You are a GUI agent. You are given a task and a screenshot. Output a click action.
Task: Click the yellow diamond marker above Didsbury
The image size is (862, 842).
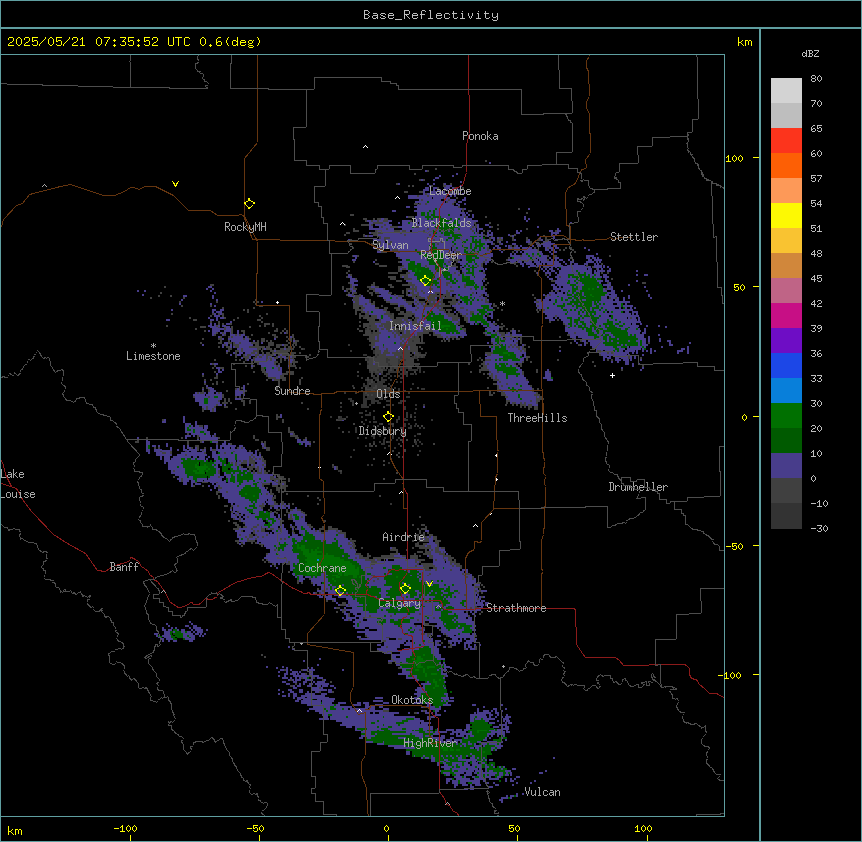[388, 417]
